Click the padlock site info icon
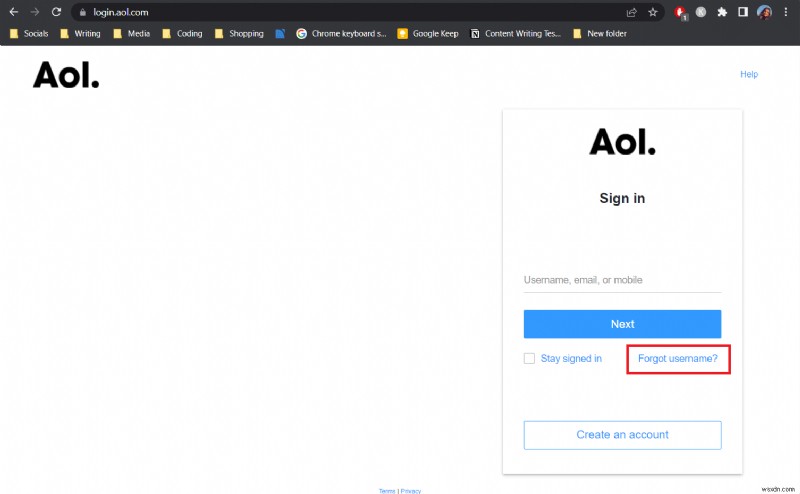This screenshot has width=800, height=494. [x=83, y=12]
